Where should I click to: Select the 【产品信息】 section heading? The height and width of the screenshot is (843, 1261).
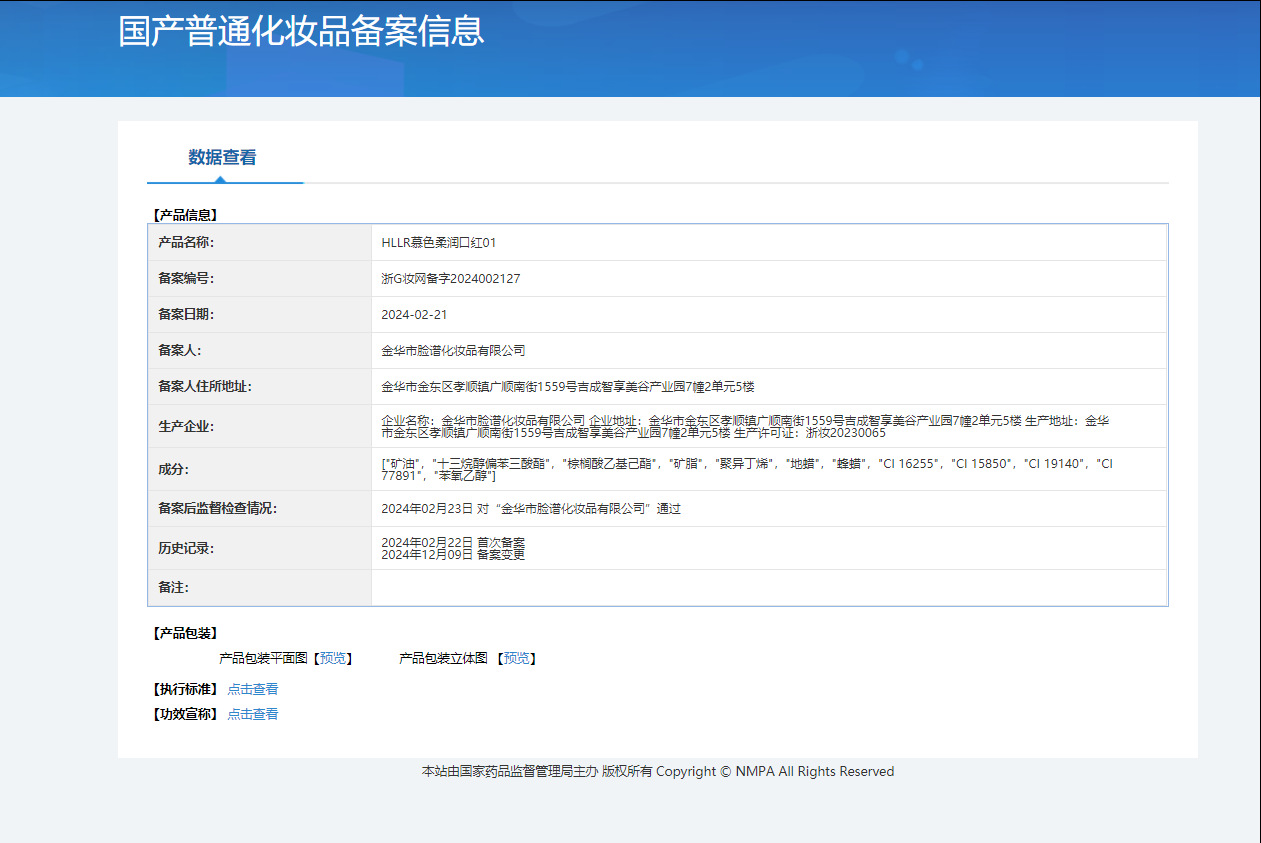tap(185, 215)
